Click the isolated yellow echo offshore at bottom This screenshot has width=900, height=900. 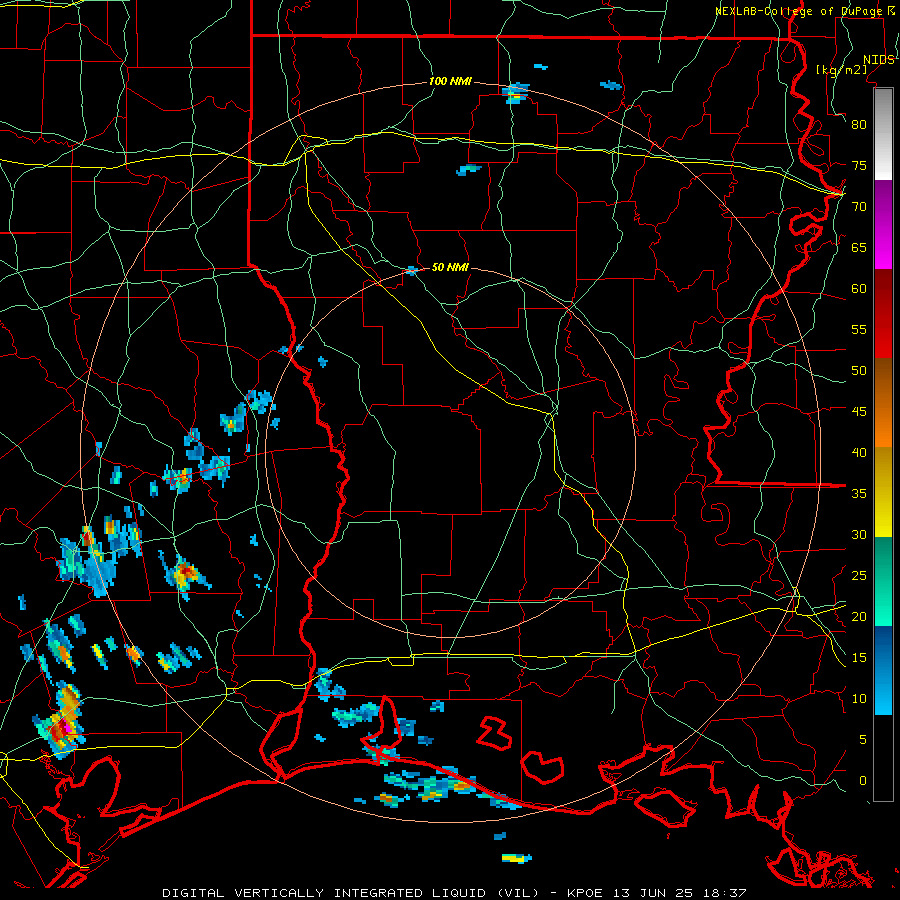coord(517,859)
